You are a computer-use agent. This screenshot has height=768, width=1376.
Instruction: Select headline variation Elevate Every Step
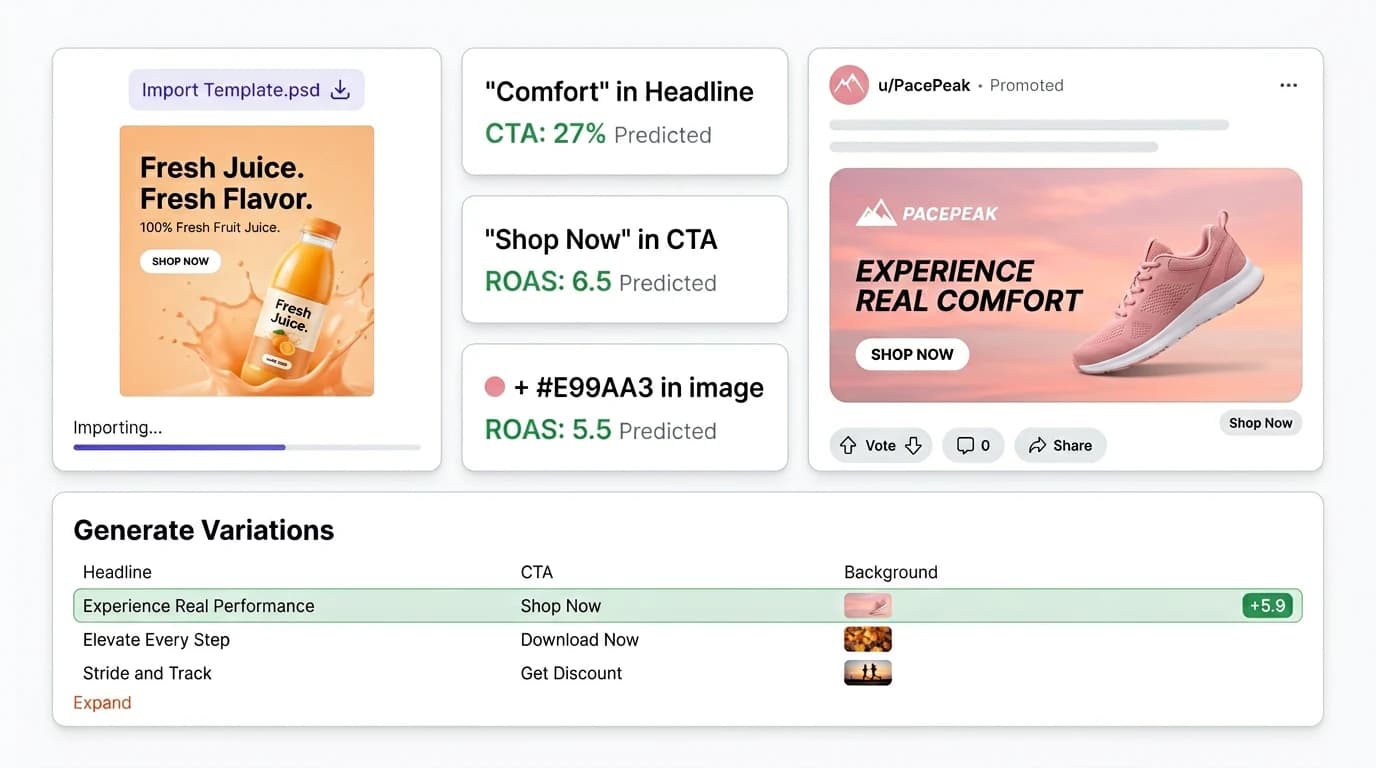[x=156, y=639]
